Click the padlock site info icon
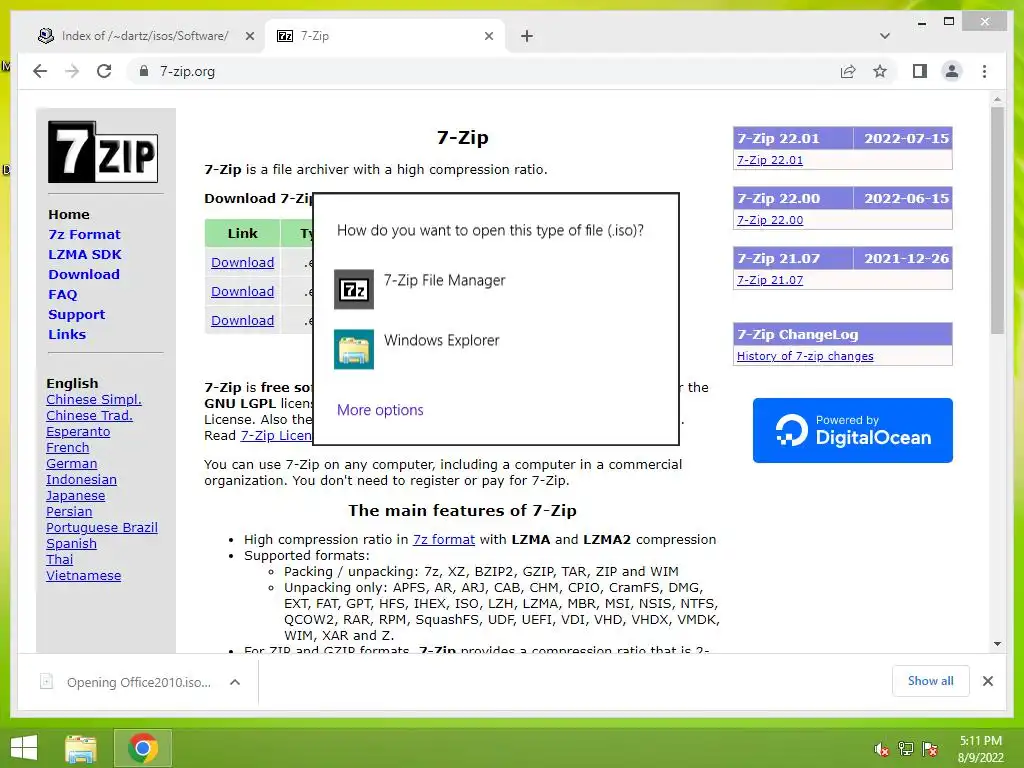 tap(144, 71)
